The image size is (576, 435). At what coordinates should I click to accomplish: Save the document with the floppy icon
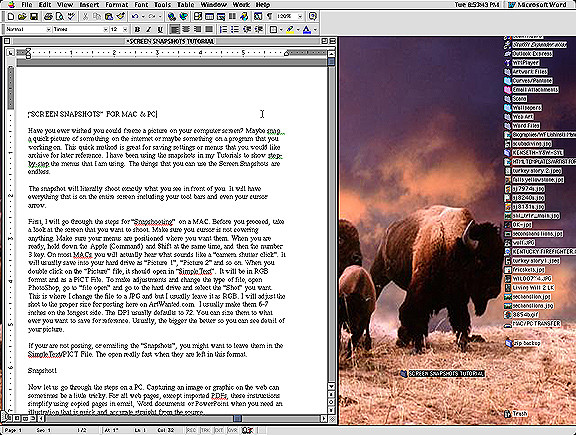click(x=34, y=17)
